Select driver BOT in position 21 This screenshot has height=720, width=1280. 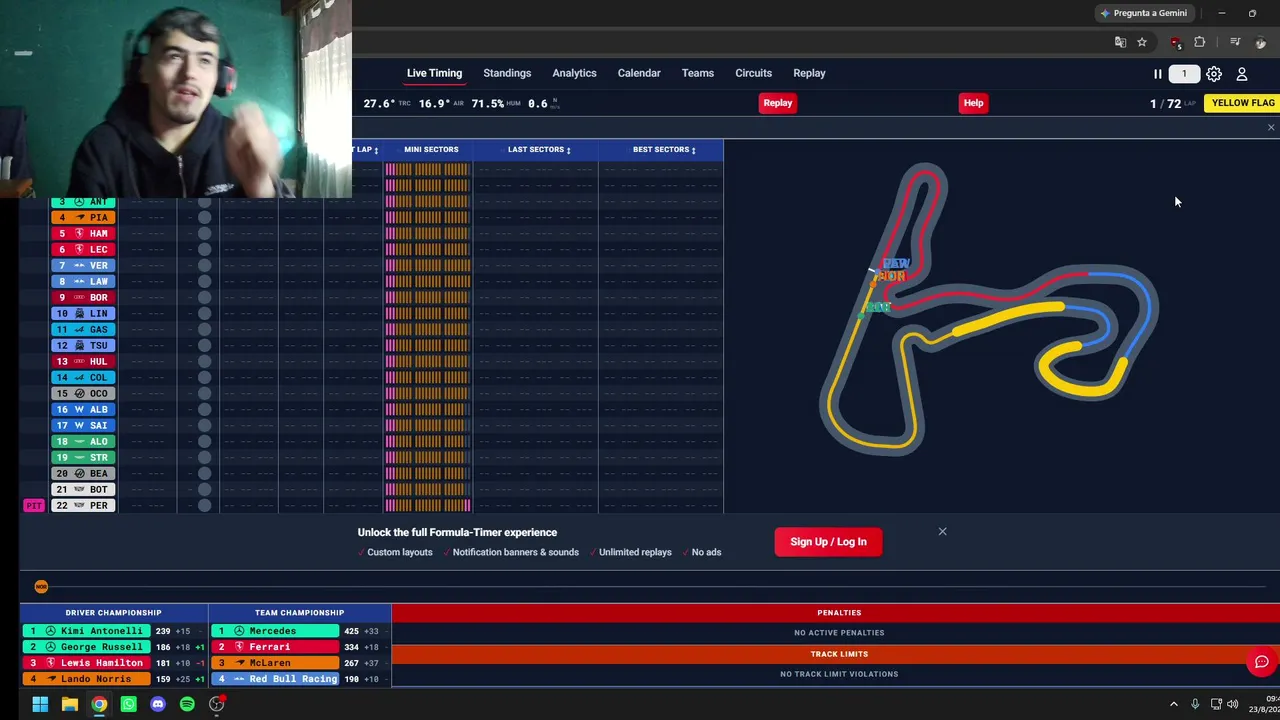pyautogui.click(x=82, y=490)
